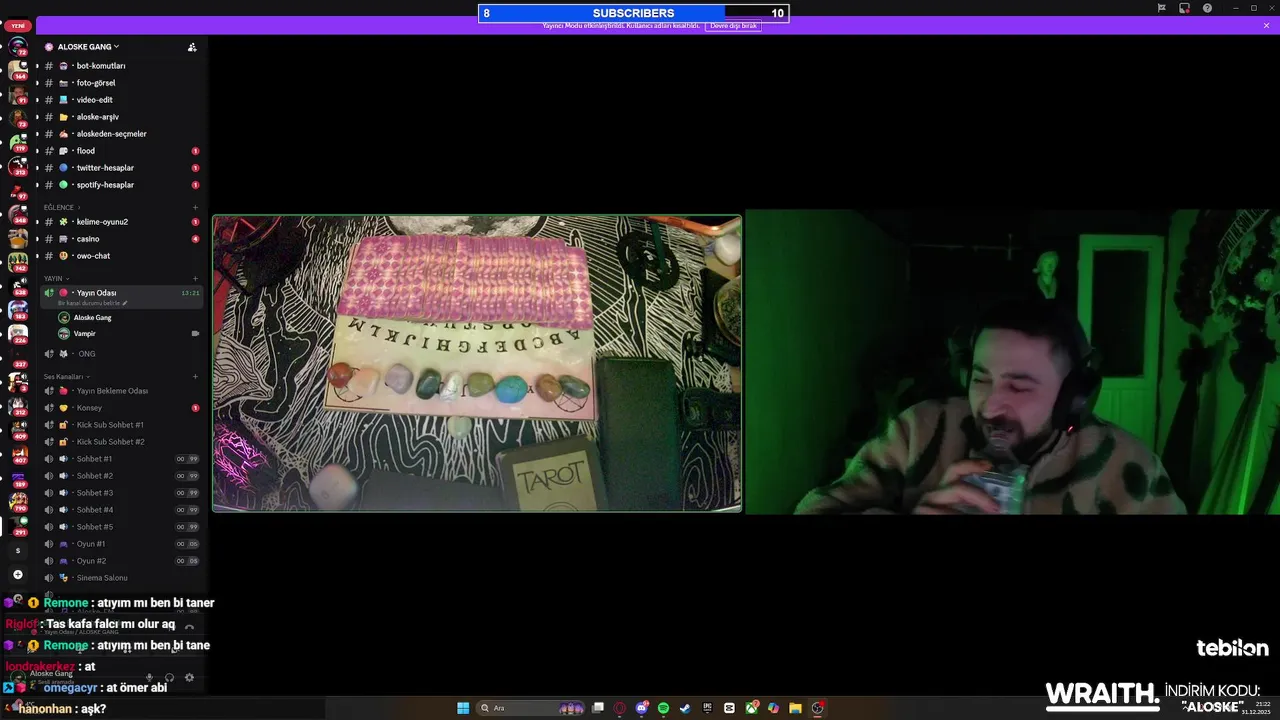
Task: Click the server icon with badge 790
Action: (x=18, y=501)
